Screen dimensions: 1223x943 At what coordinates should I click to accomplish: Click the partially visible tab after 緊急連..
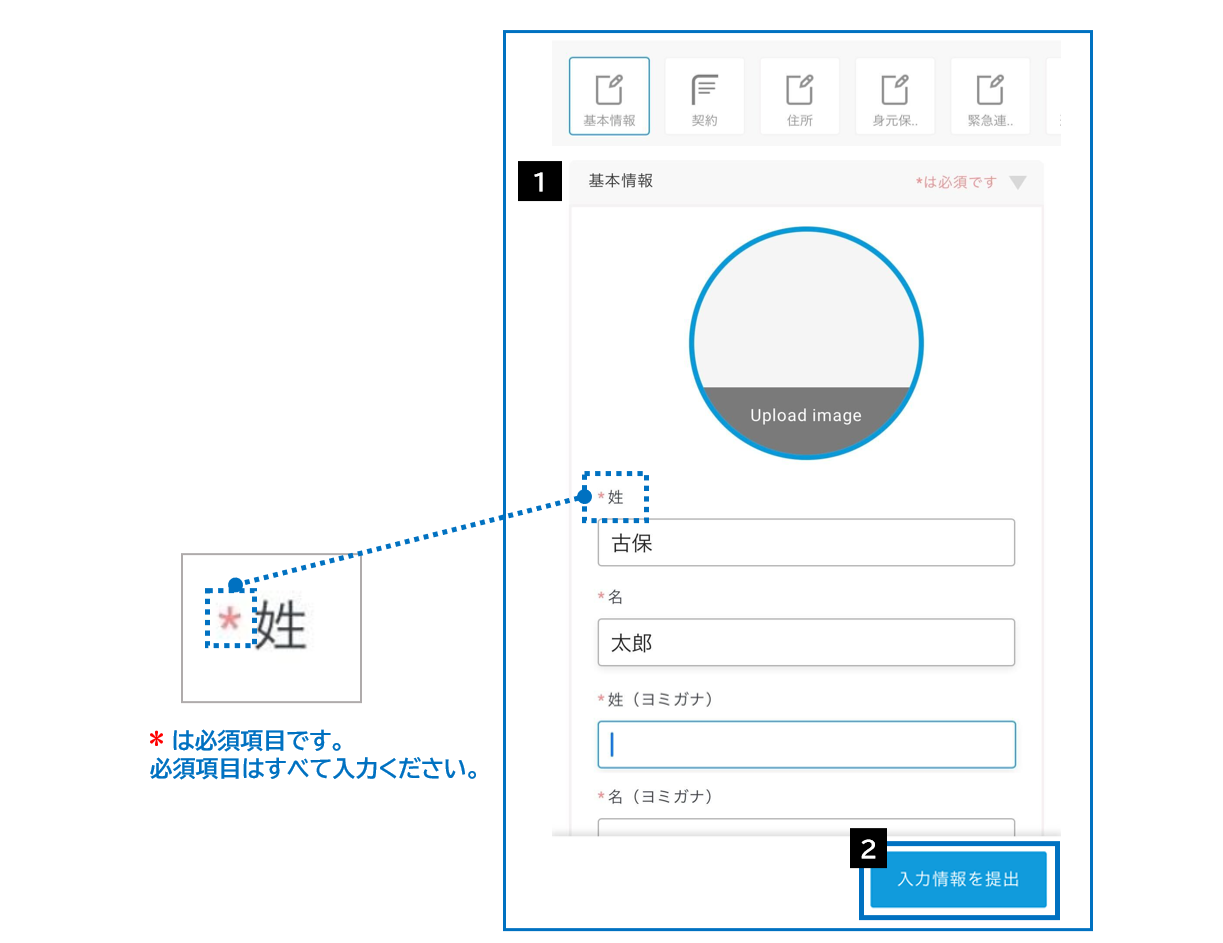(x=1053, y=96)
